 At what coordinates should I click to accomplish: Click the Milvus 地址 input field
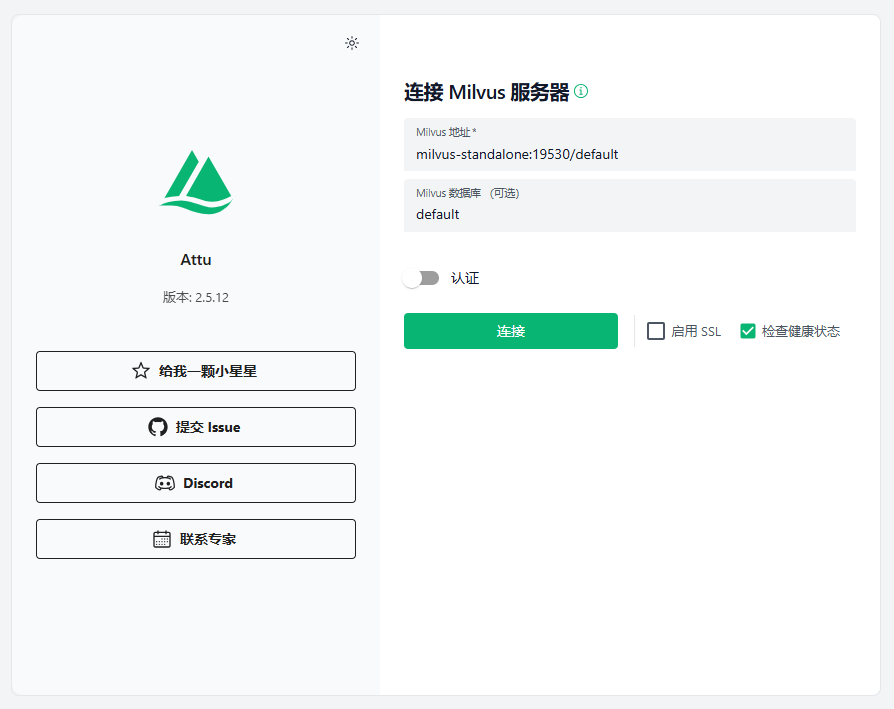[629, 144]
